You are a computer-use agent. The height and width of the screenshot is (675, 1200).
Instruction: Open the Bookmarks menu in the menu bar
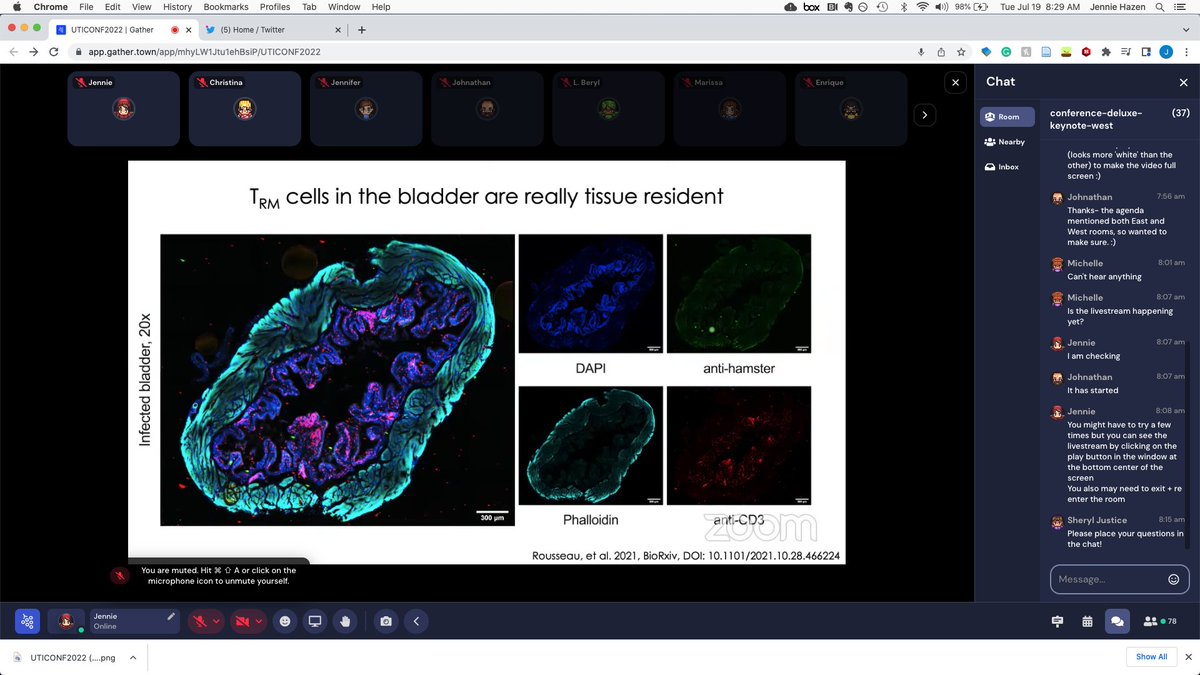[x=226, y=6]
